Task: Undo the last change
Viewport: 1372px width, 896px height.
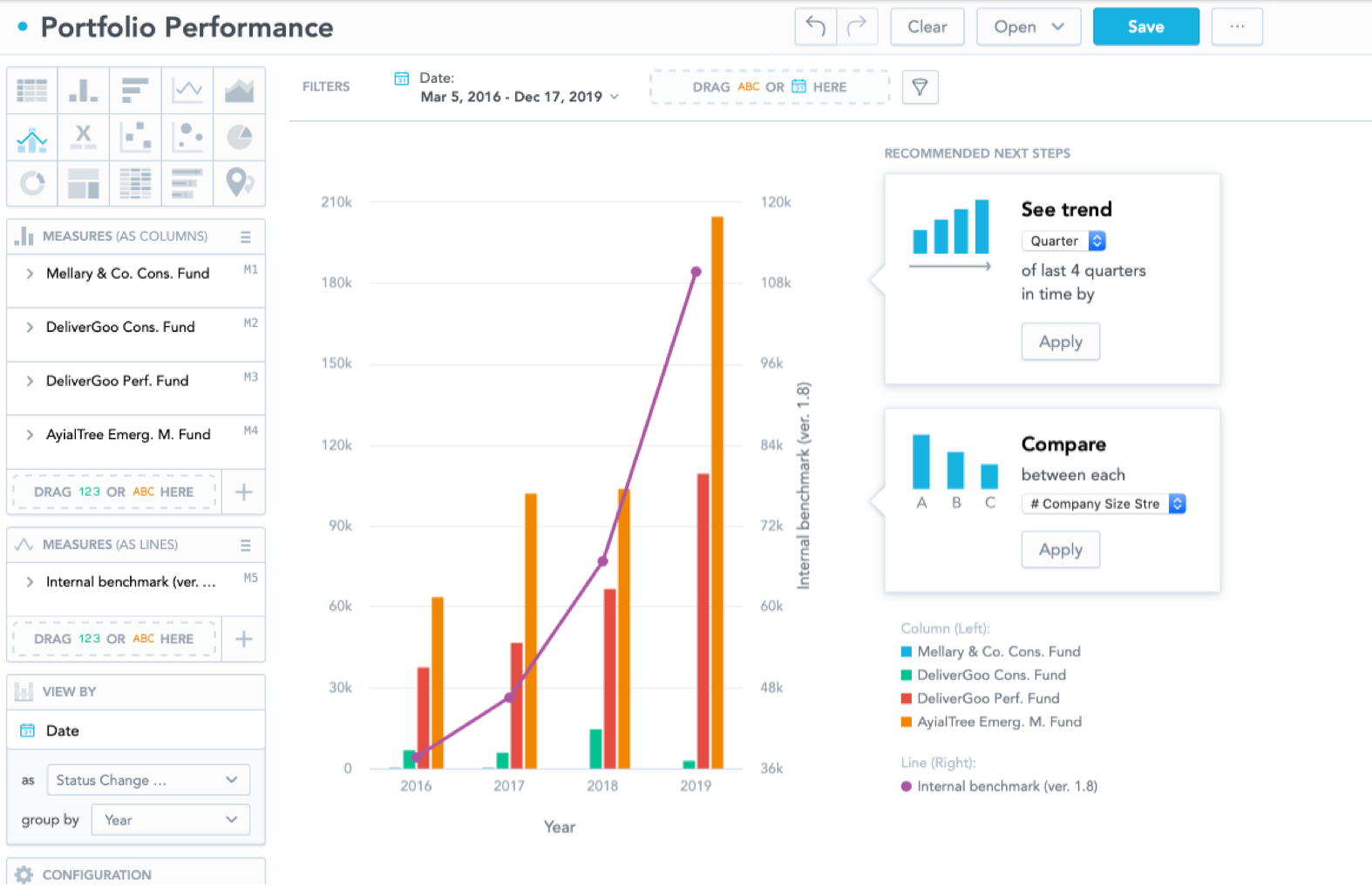Action: pos(816,27)
